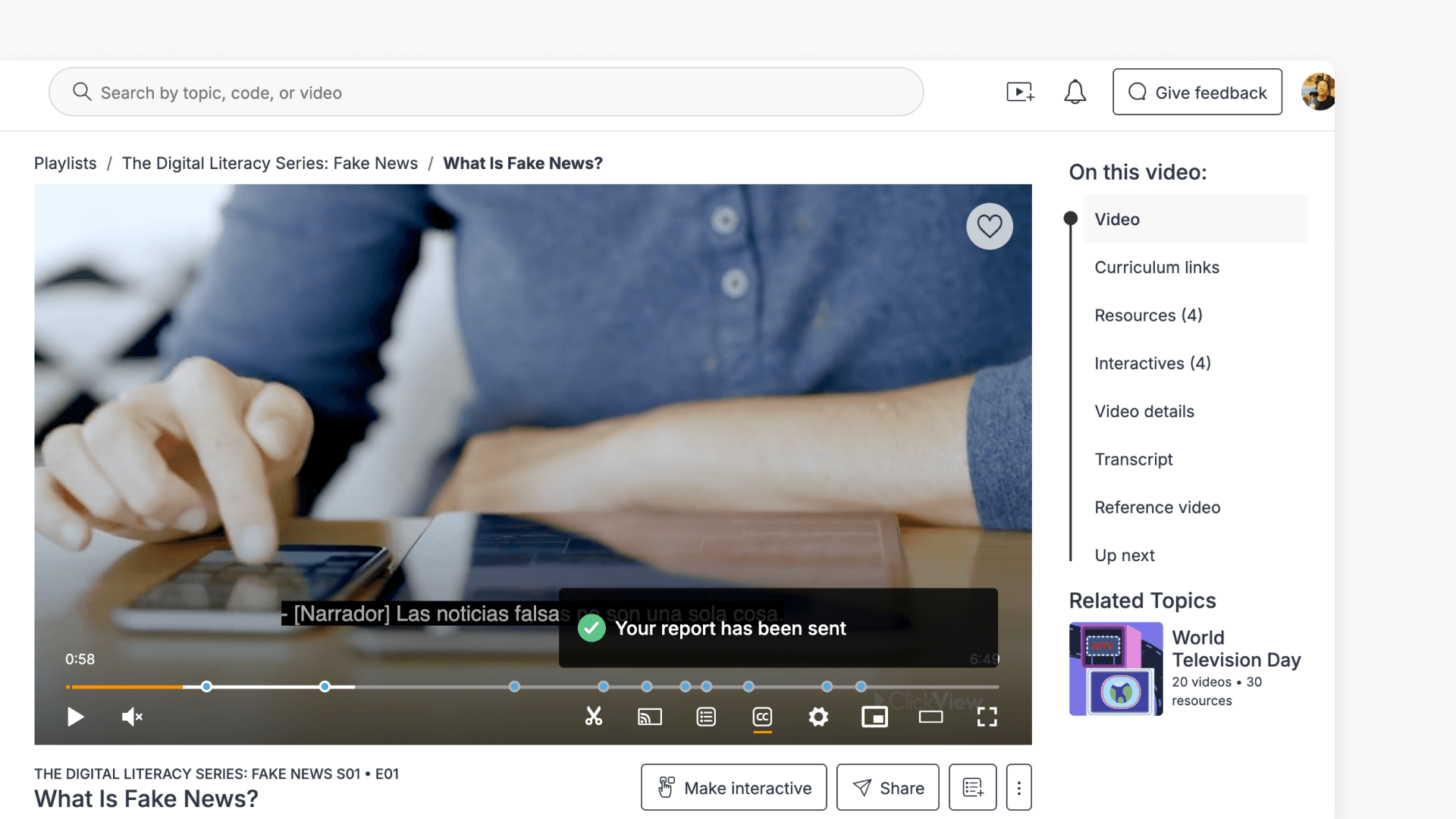Open The Digital Literacy Series: Fake News breadcrumb

tap(270, 163)
